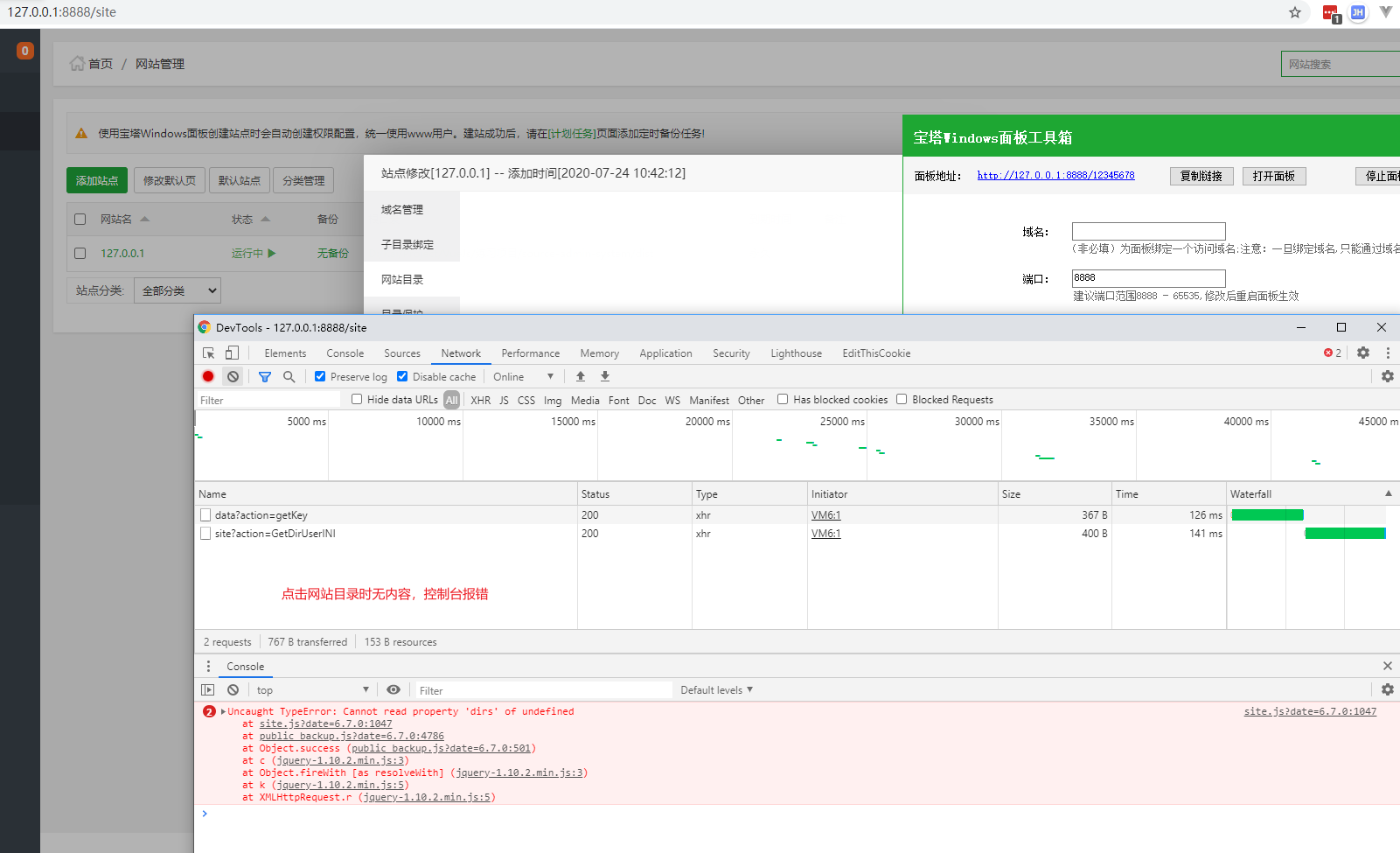This screenshot has height=853, width=1400.
Task: Enable Has blocked cookies filter
Action: [783, 399]
